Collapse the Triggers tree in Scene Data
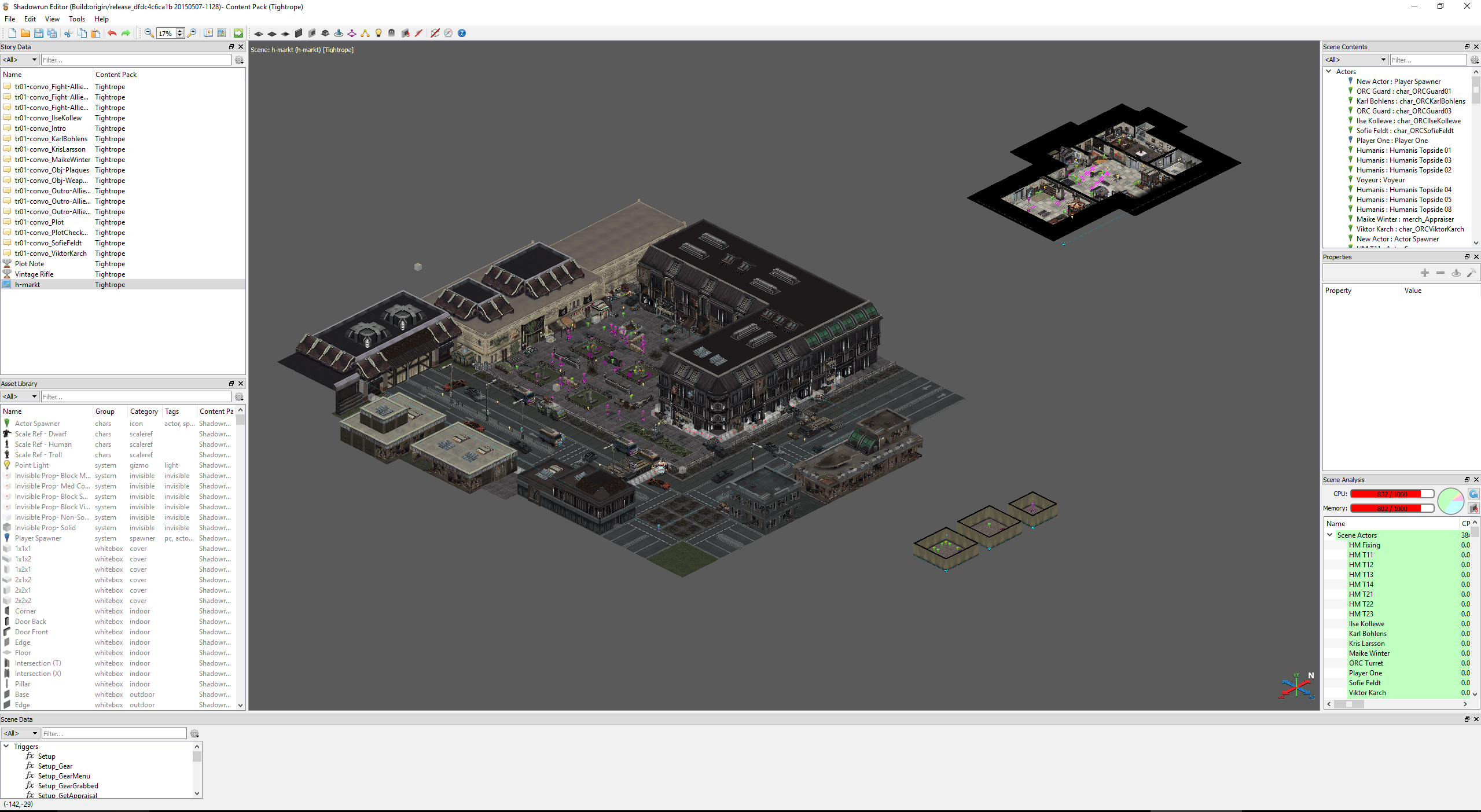This screenshot has height=812, width=1481. click(x=6, y=746)
